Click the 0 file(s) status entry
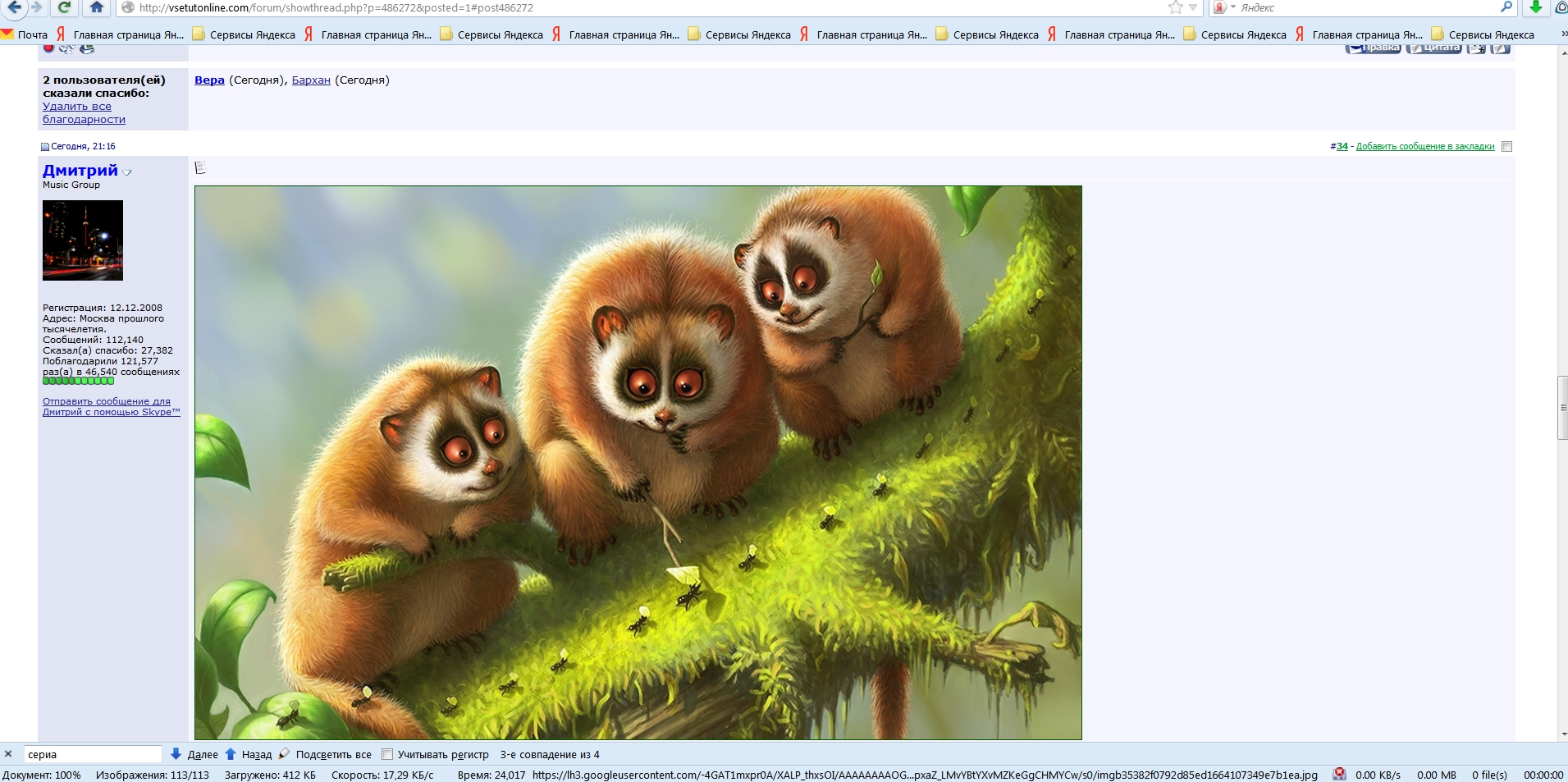The width and height of the screenshot is (1568, 782). point(1489,775)
